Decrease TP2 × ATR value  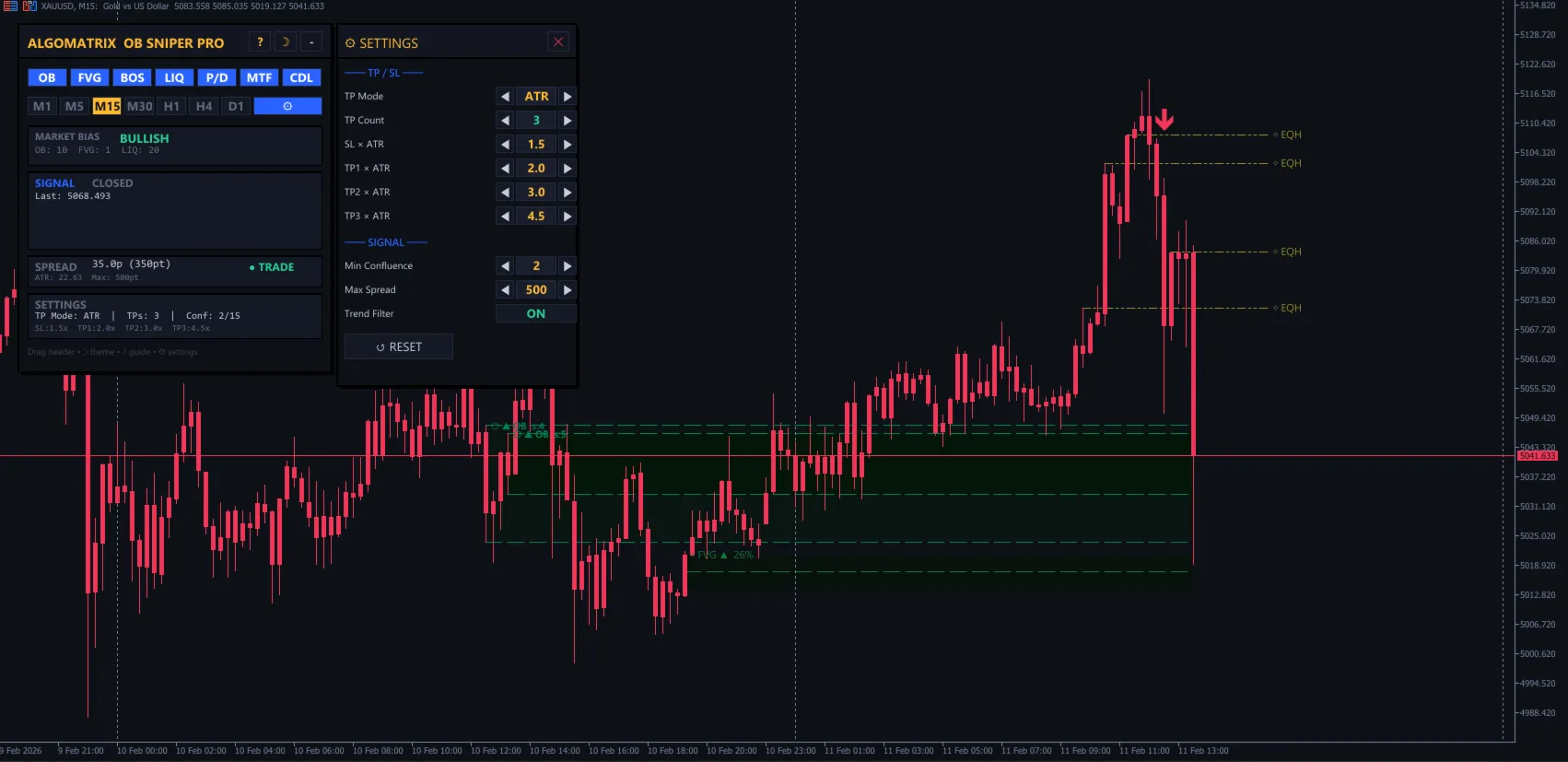pos(505,192)
